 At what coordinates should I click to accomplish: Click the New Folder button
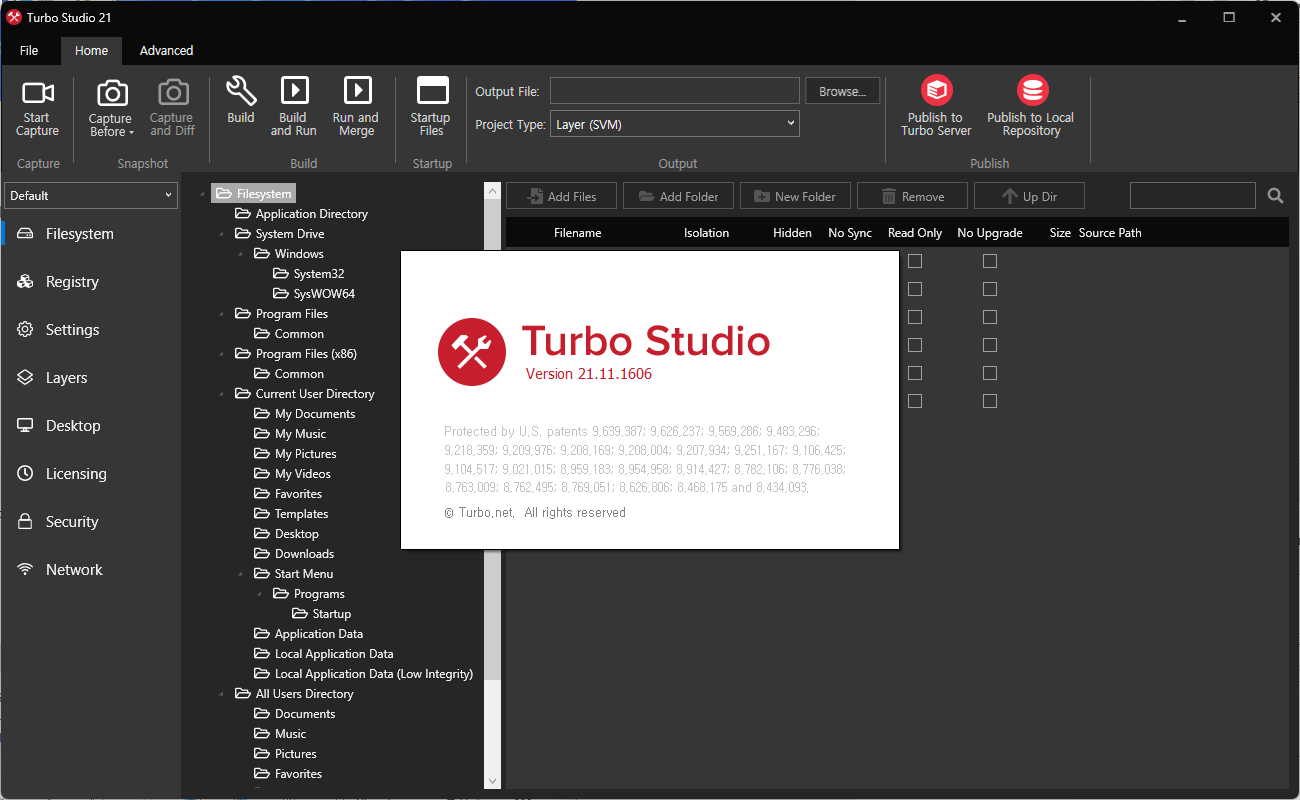pos(795,196)
